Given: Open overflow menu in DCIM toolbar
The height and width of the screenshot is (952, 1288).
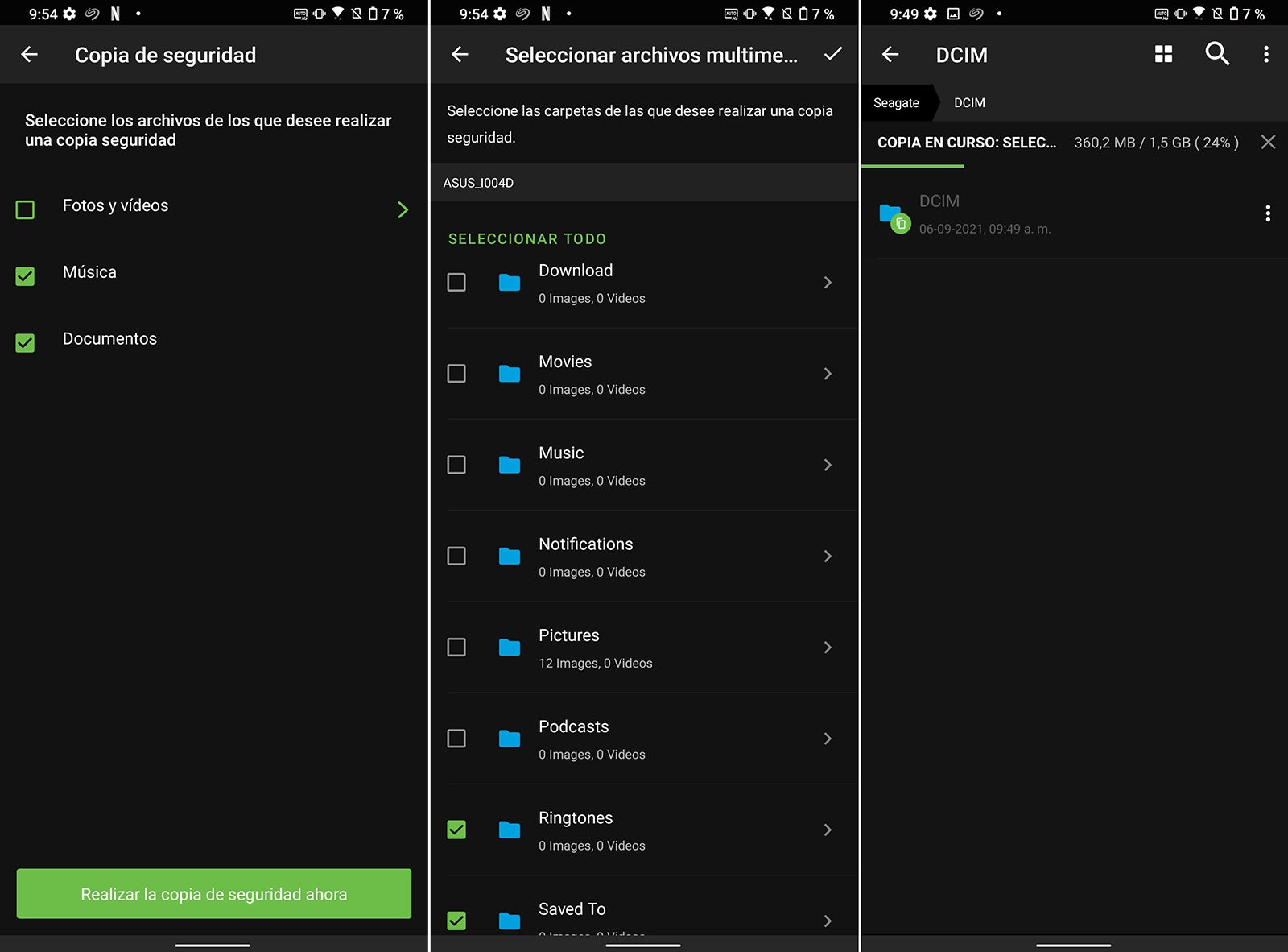Looking at the screenshot, I should (x=1266, y=54).
